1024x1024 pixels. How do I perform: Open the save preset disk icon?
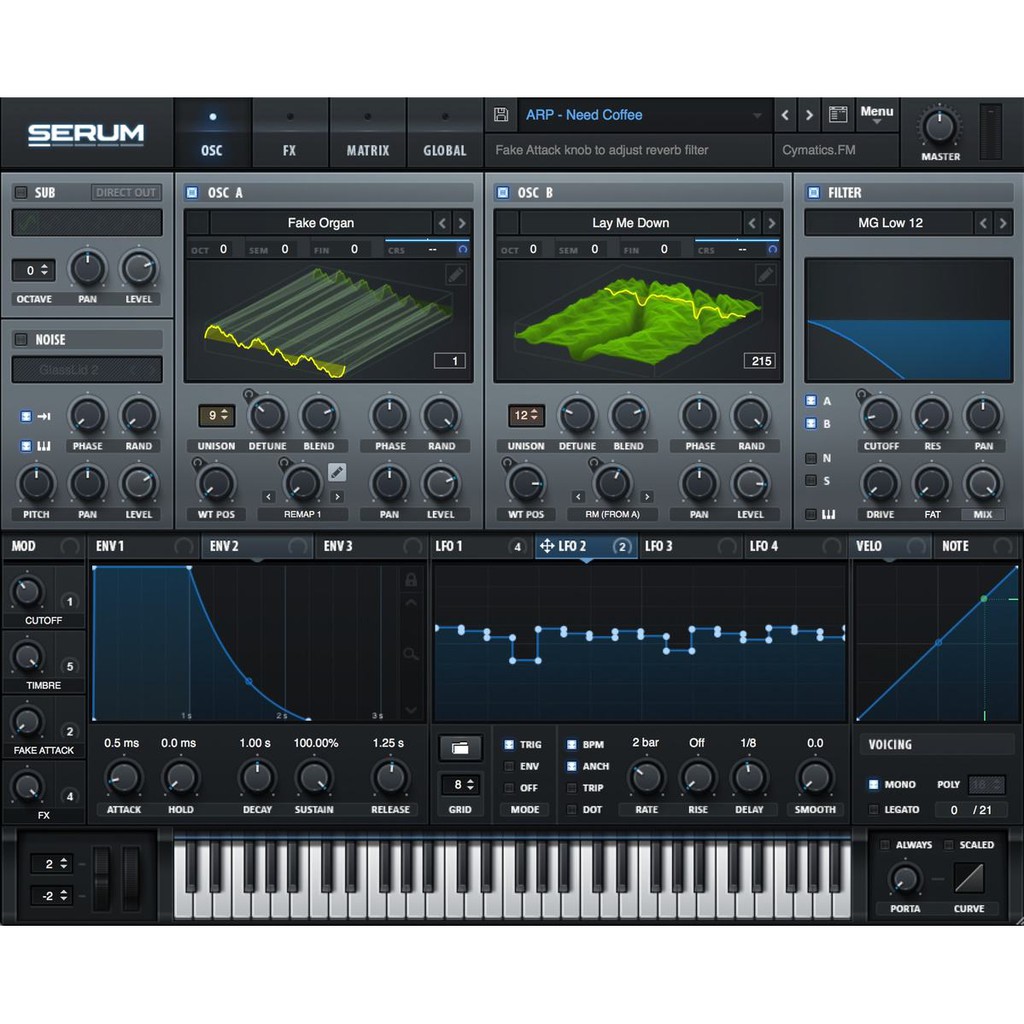tap(501, 115)
